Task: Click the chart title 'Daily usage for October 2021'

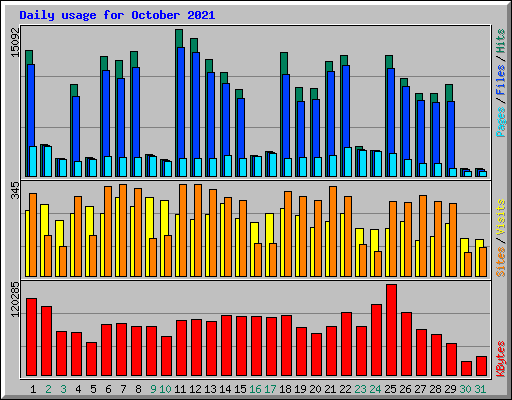Action: (117, 15)
